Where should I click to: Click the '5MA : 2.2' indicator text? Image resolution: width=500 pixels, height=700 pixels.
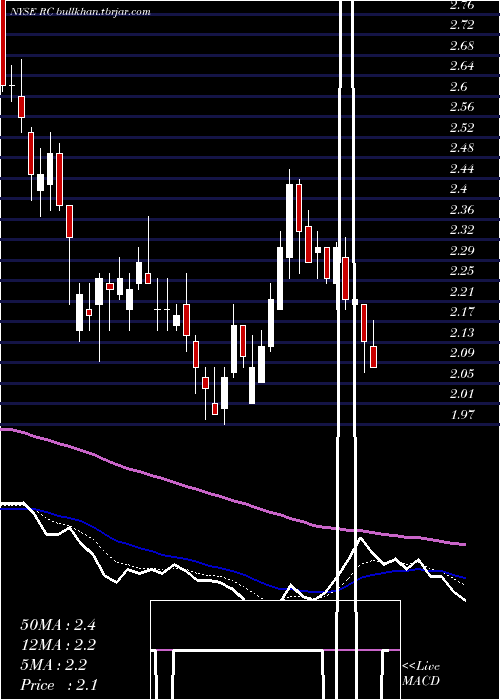click(x=54, y=665)
